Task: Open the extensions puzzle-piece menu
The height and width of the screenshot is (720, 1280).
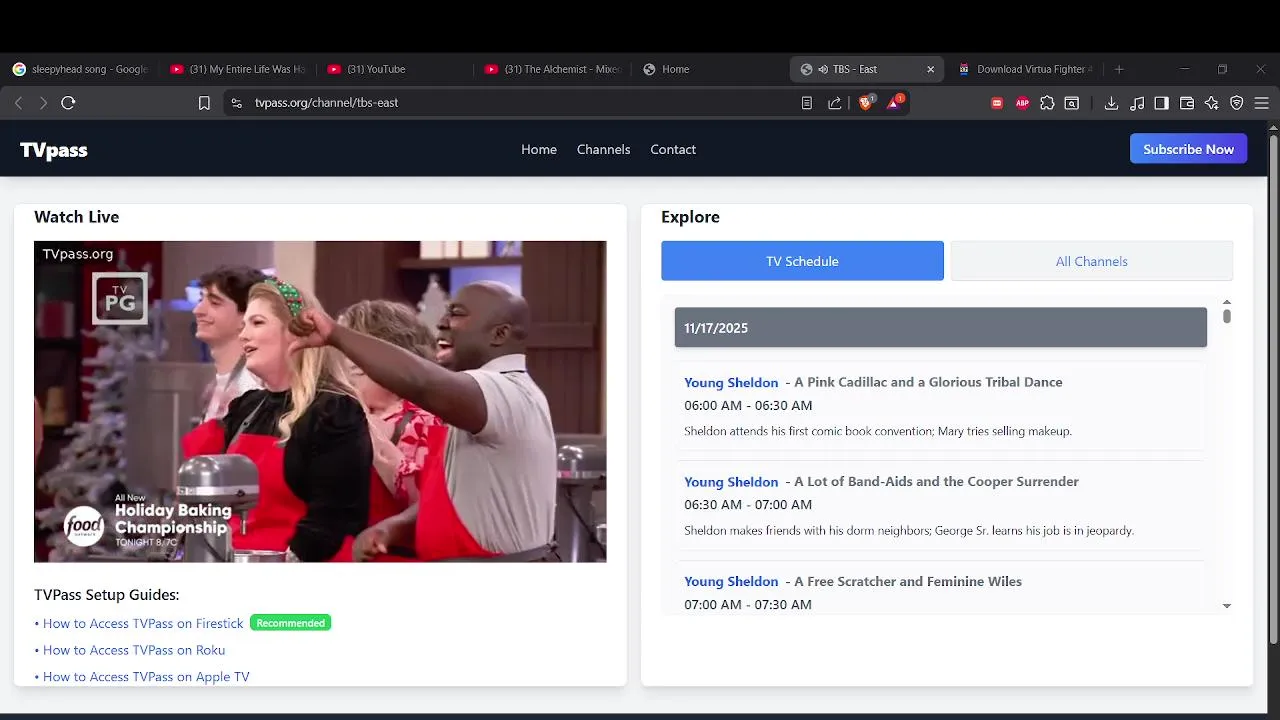Action: [1047, 103]
